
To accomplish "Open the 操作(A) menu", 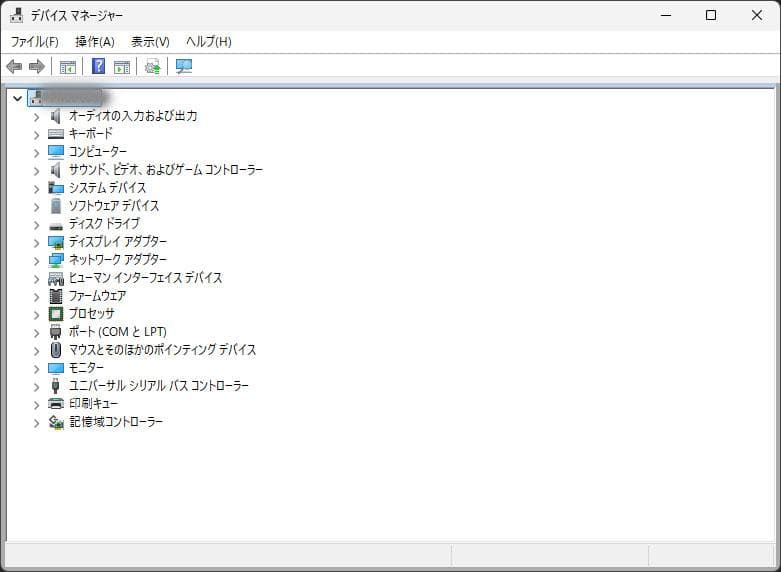I will 95,42.
